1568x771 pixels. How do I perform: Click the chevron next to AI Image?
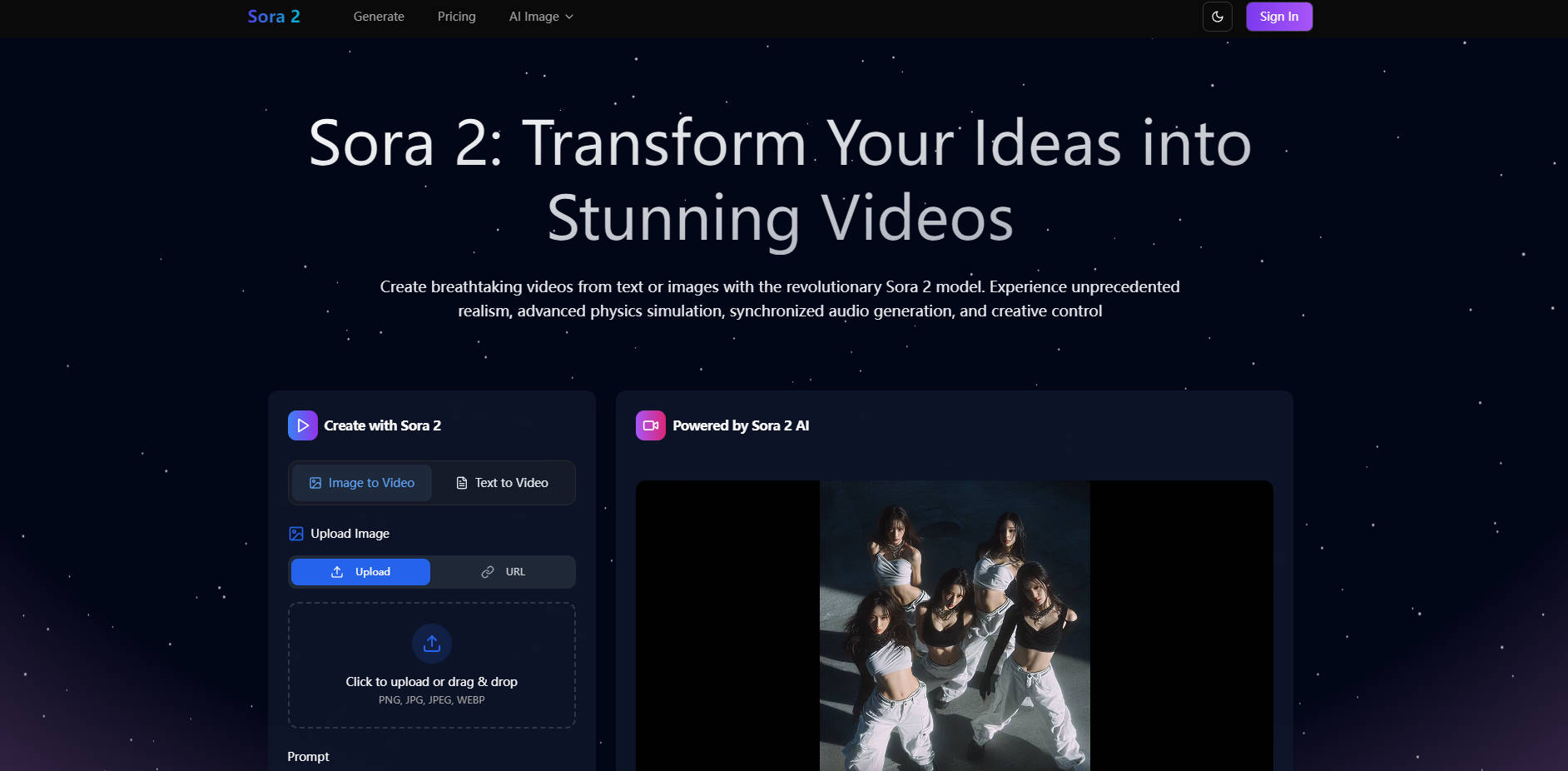[569, 17]
